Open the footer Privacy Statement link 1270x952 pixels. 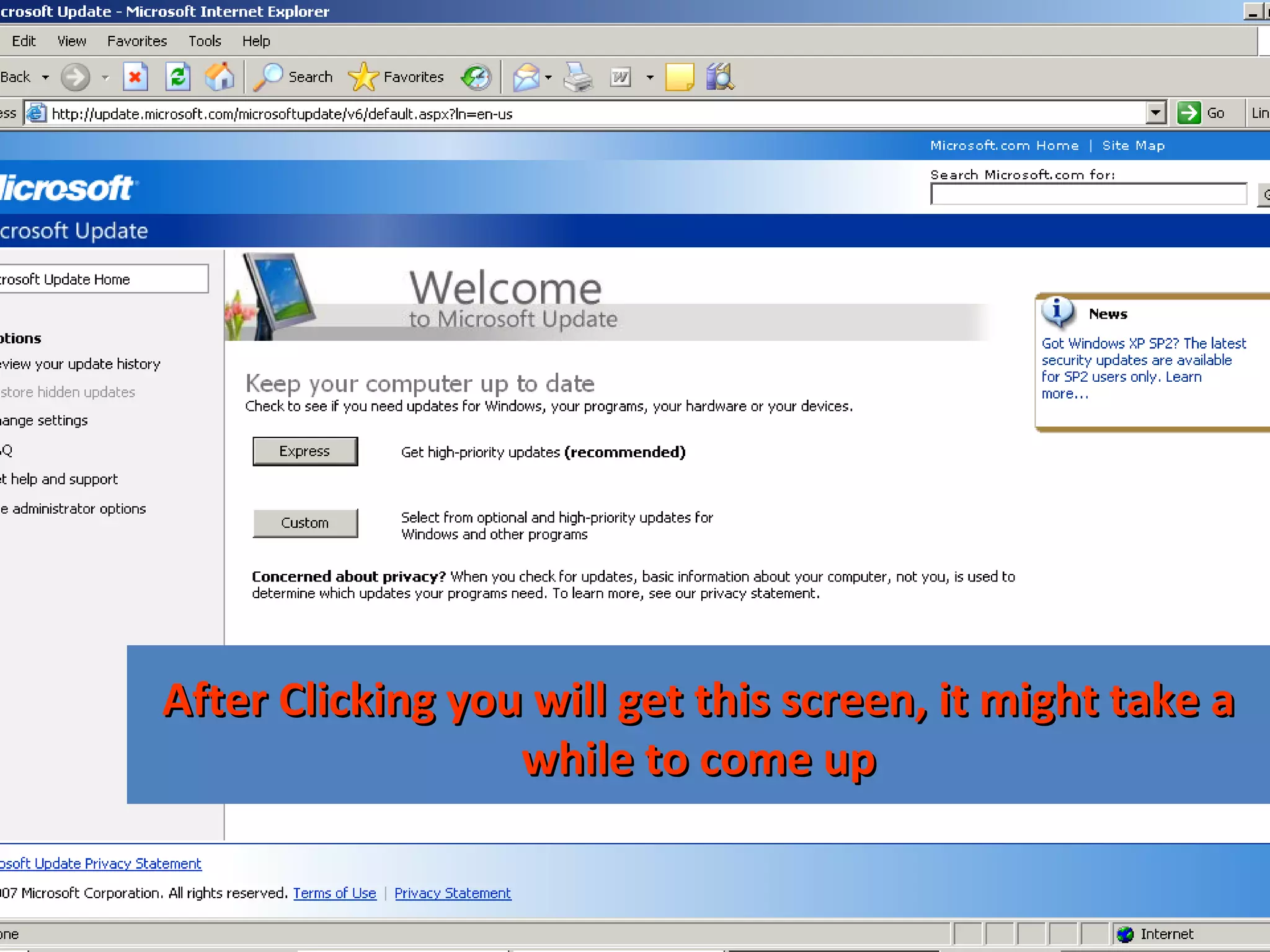coord(453,893)
